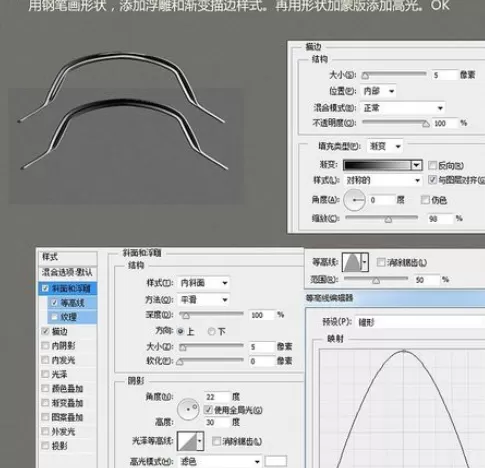Open the 高光模式 dropdown showing 滤色
485x468 pixels.
tap(220, 462)
